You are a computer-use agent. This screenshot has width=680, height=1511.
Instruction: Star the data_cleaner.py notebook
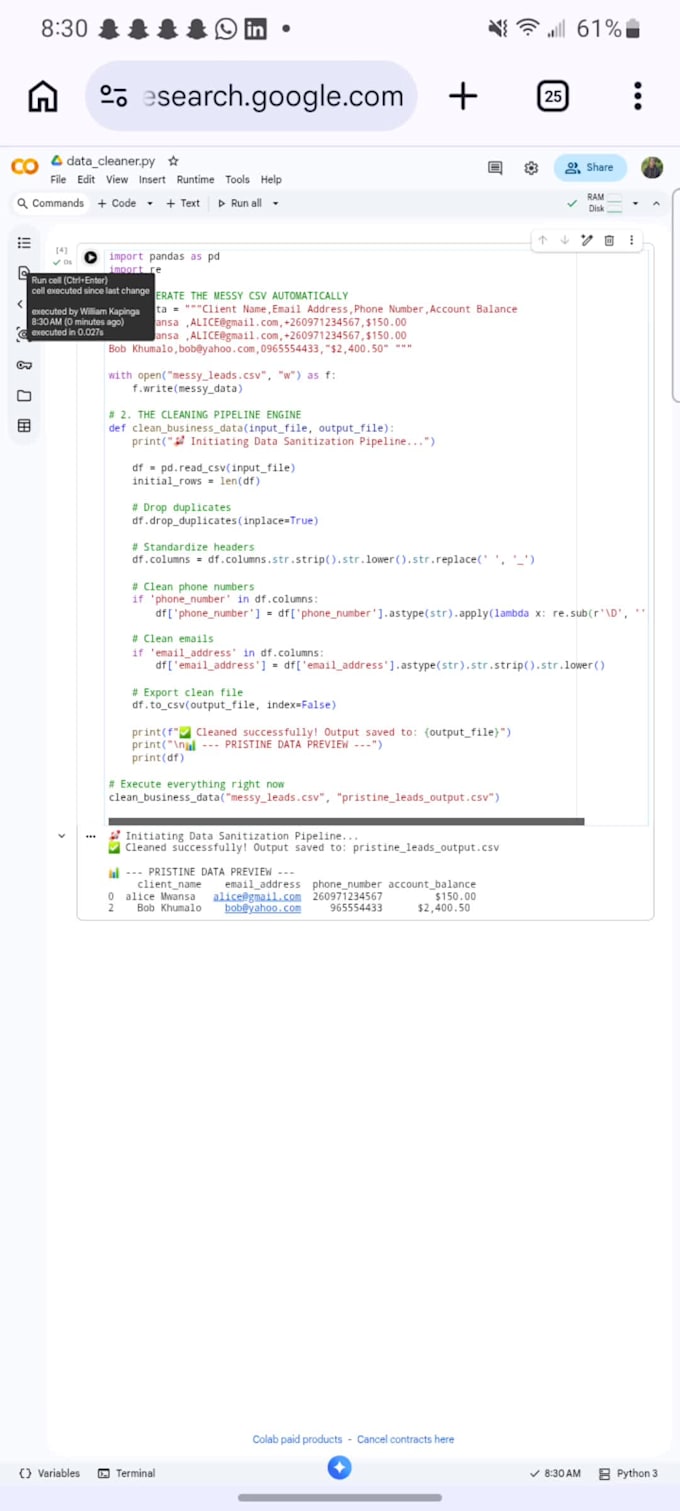173,160
